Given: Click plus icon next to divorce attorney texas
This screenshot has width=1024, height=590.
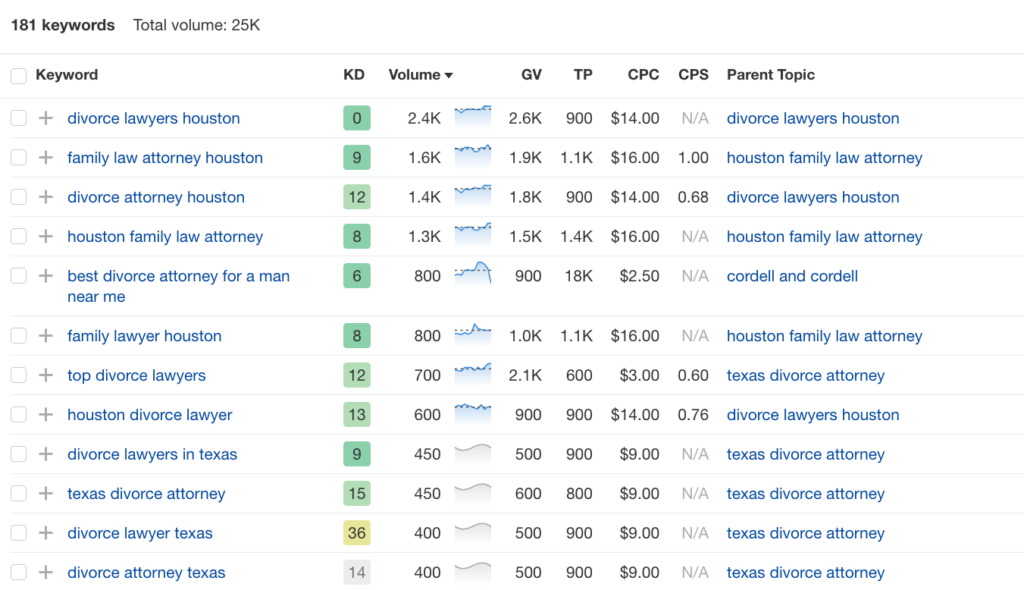Looking at the screenshot, I should 45,573.
